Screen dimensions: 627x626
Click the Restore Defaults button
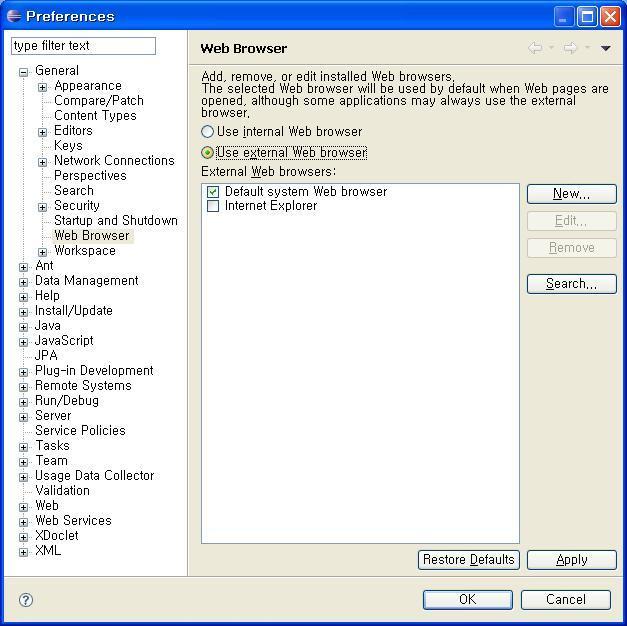tap(469, 560)
